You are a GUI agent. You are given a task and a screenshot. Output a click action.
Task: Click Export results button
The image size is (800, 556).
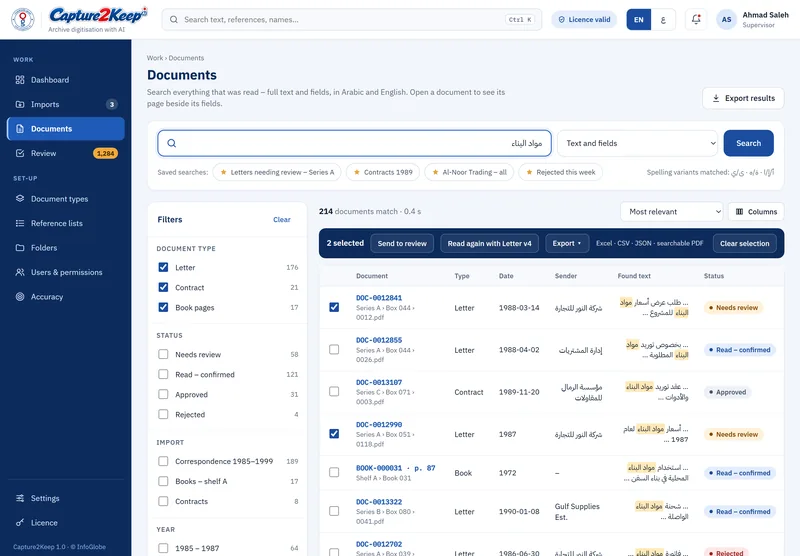pos(743,98)
